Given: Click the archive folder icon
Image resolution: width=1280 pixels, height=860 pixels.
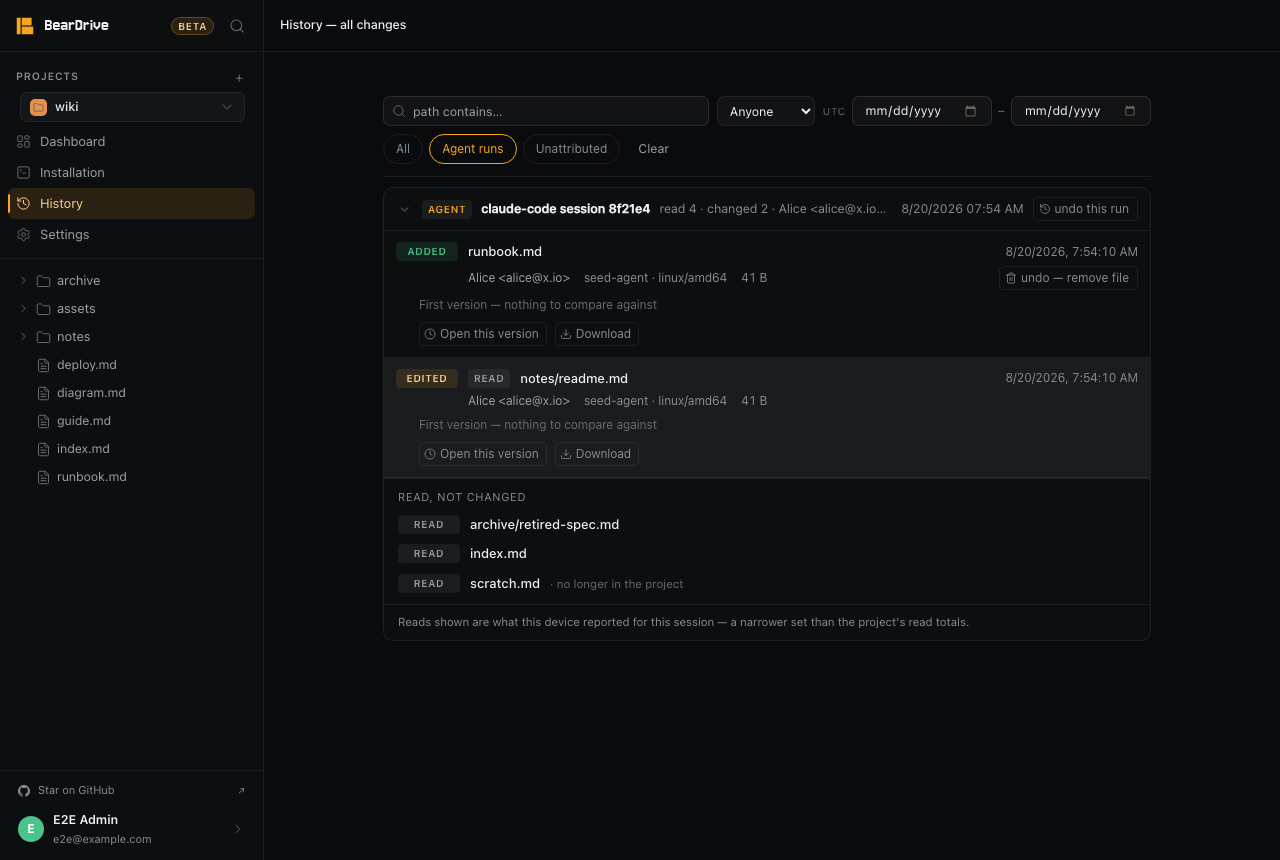Looking at the screenshot, I should coord(43,281).
